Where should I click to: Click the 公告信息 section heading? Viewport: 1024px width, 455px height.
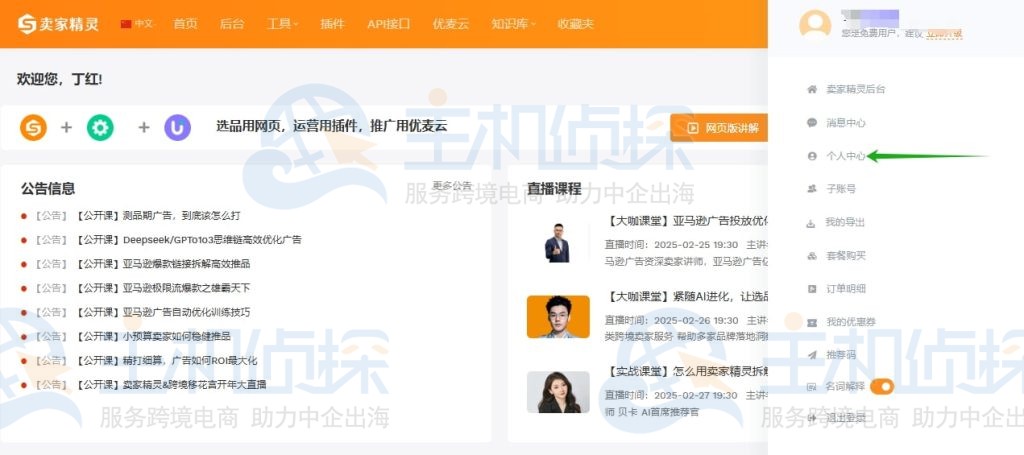(x=48, y=189)
